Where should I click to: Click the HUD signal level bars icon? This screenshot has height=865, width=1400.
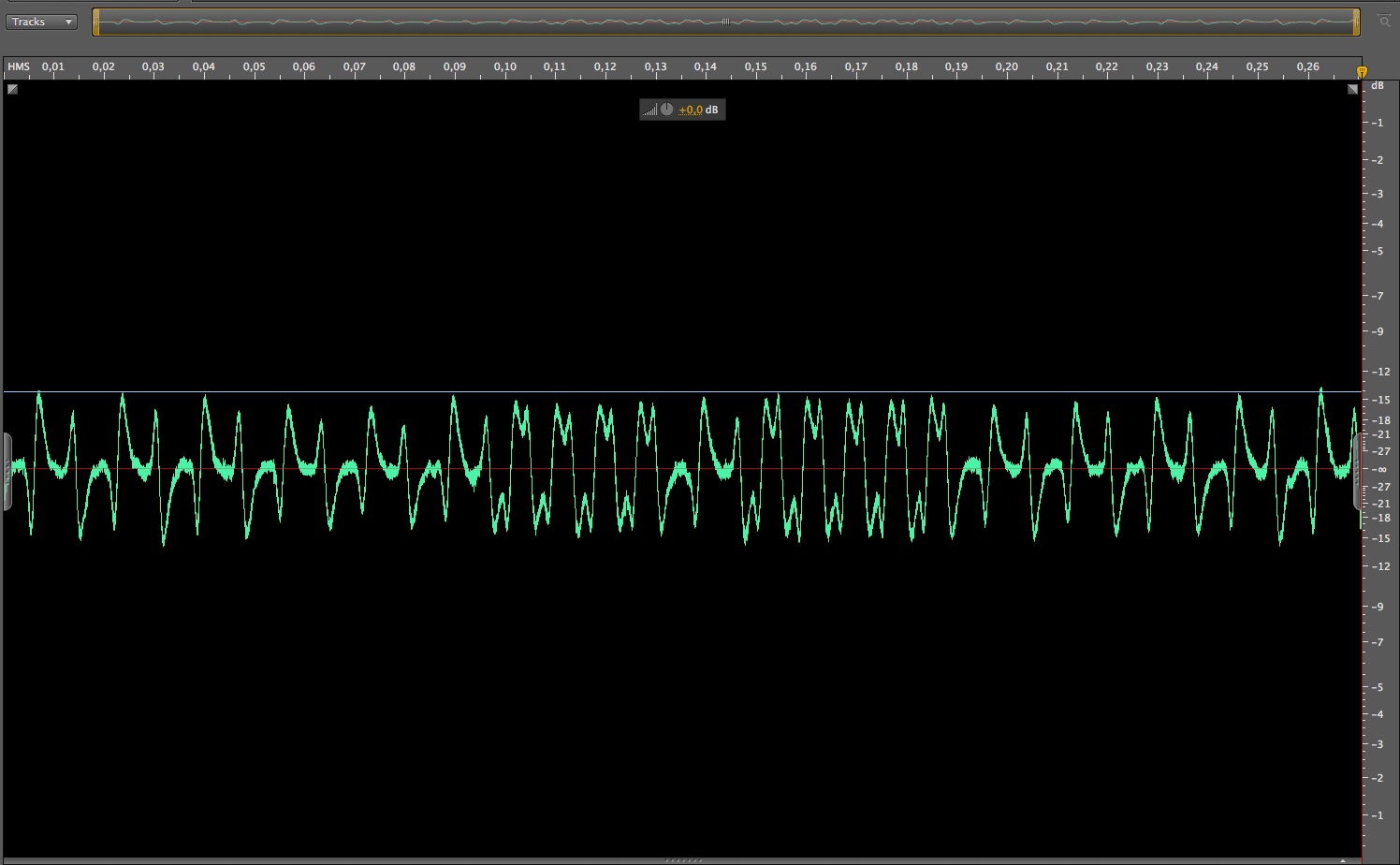coord(649,110)
